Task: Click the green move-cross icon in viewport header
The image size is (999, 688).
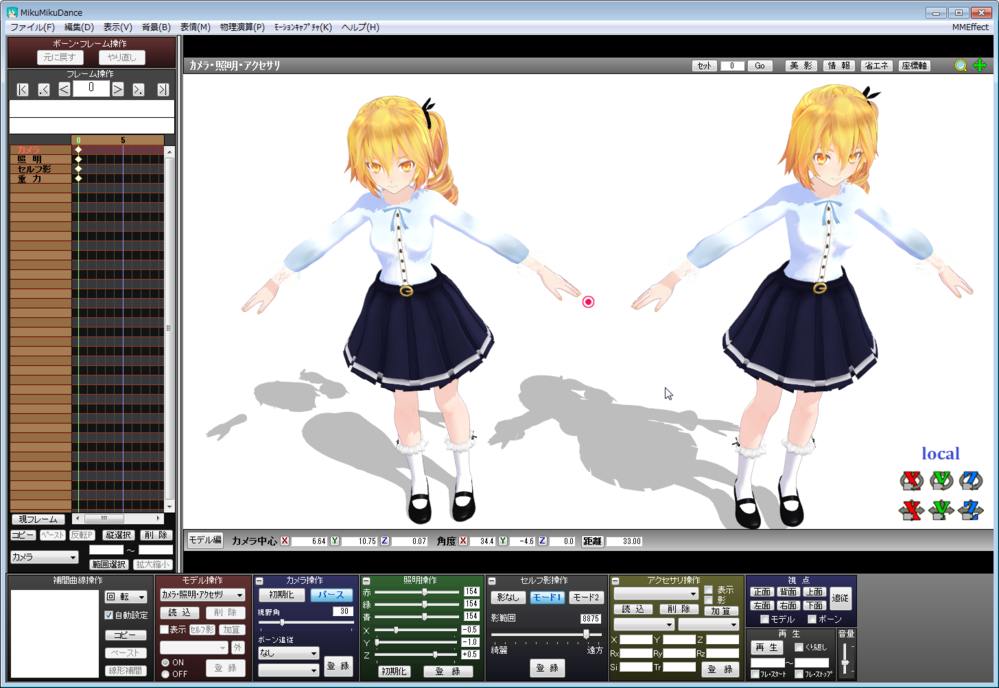Action: click(980, 66)
